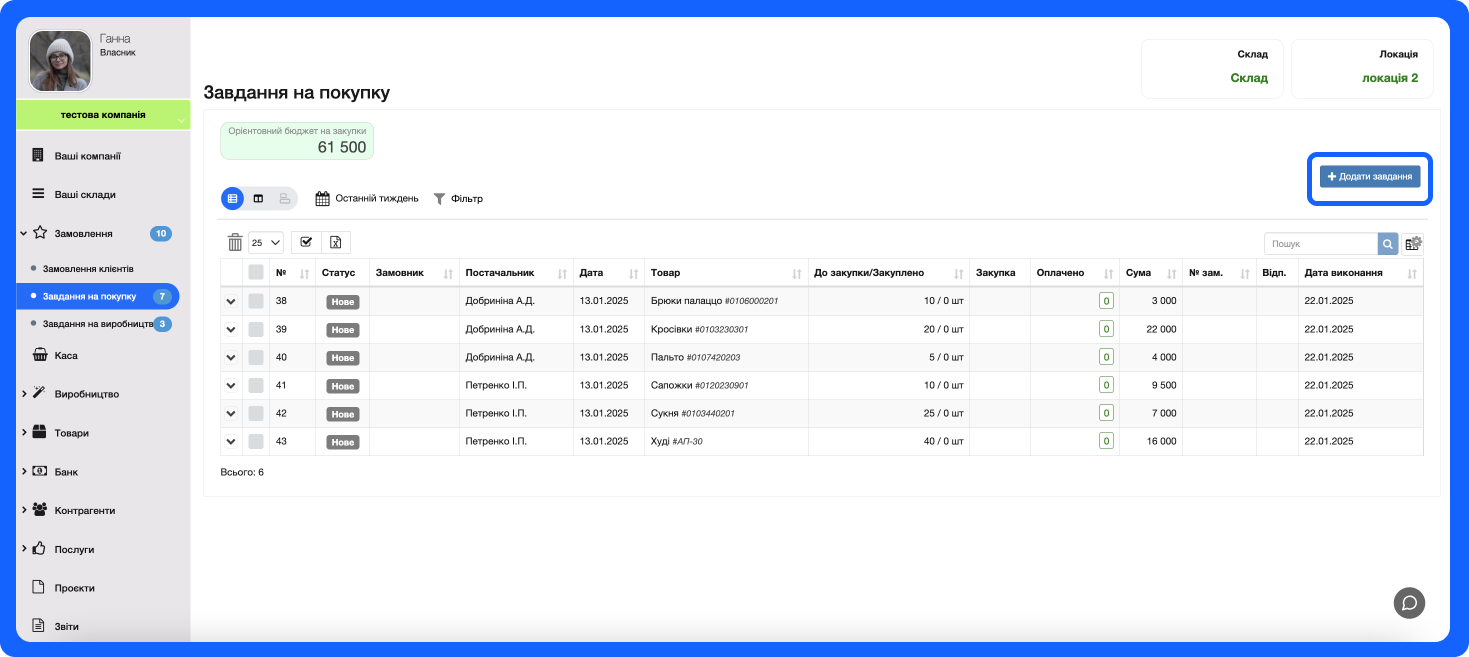This screenshot has width=1469, height=657.
Task: Check the header select-all checkbox
Action: tap(256, 272)
